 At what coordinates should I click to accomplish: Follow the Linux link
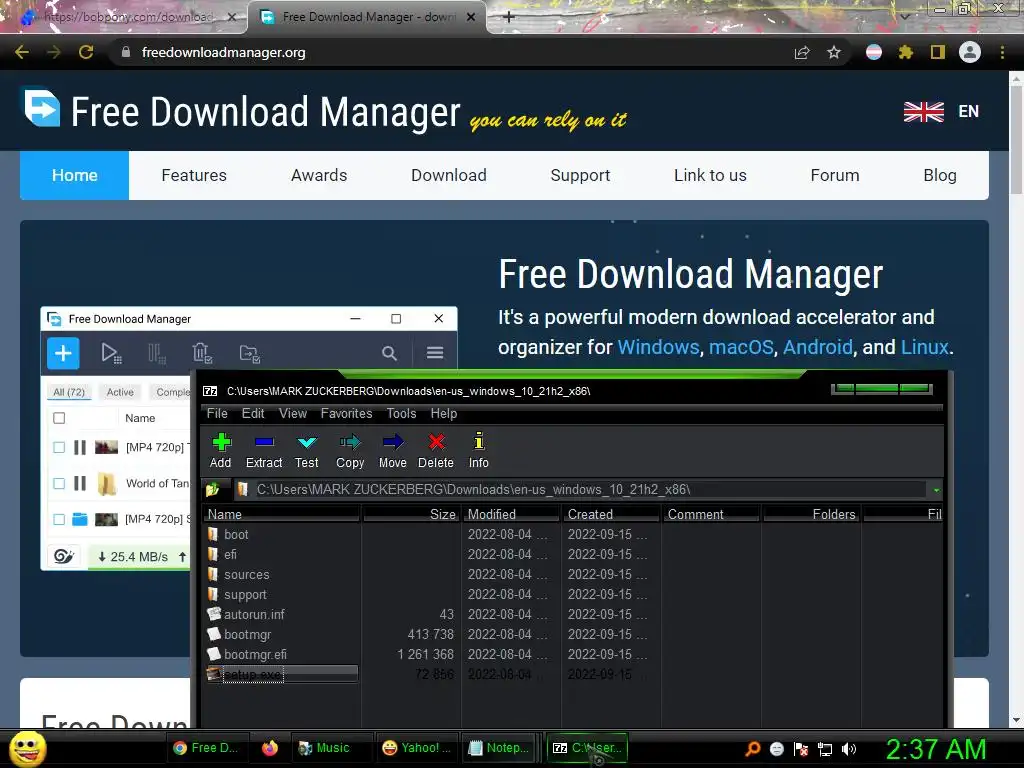(925, 347)
